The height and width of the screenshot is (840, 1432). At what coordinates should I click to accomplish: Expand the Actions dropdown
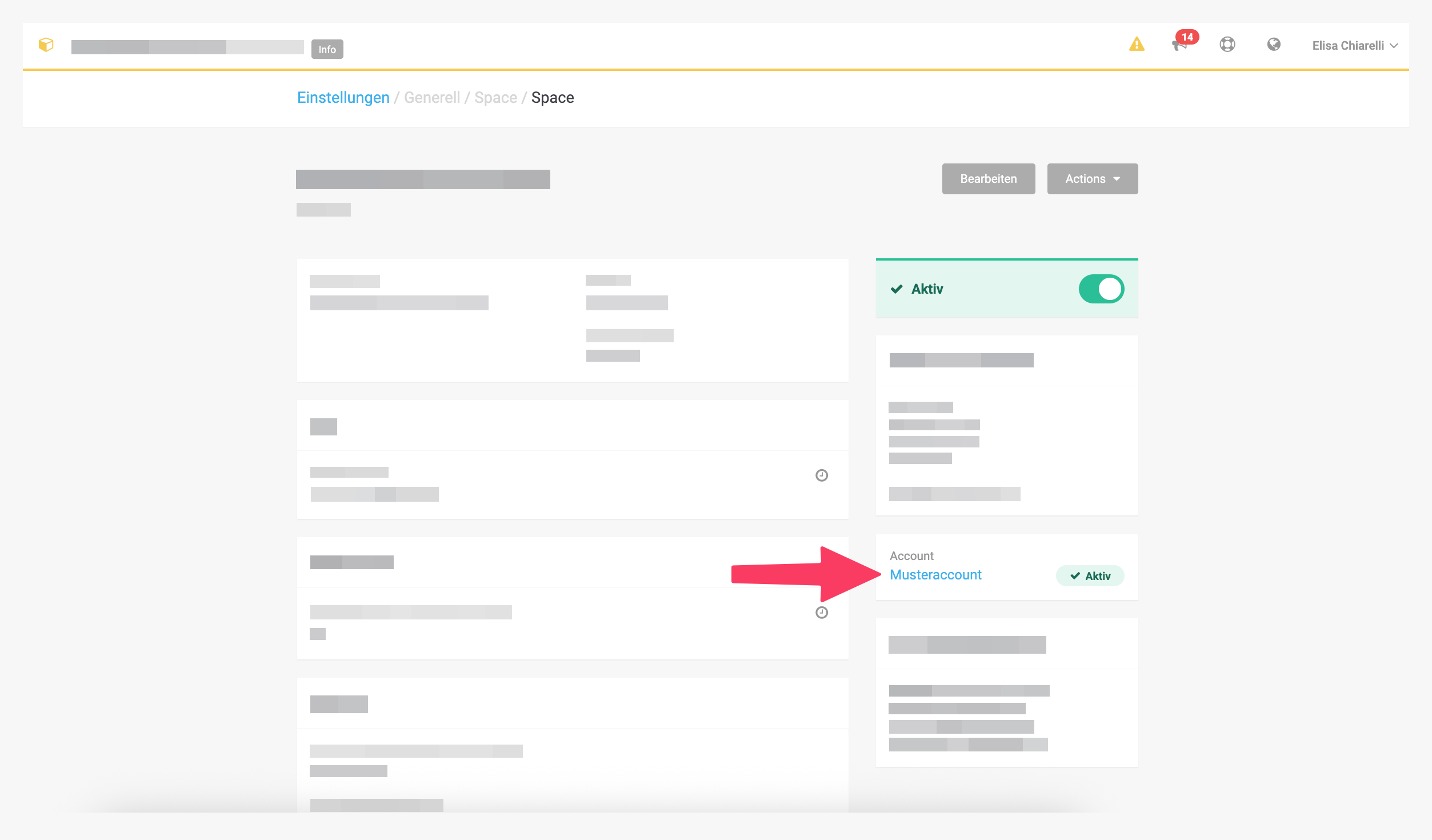click(1093, 179)
